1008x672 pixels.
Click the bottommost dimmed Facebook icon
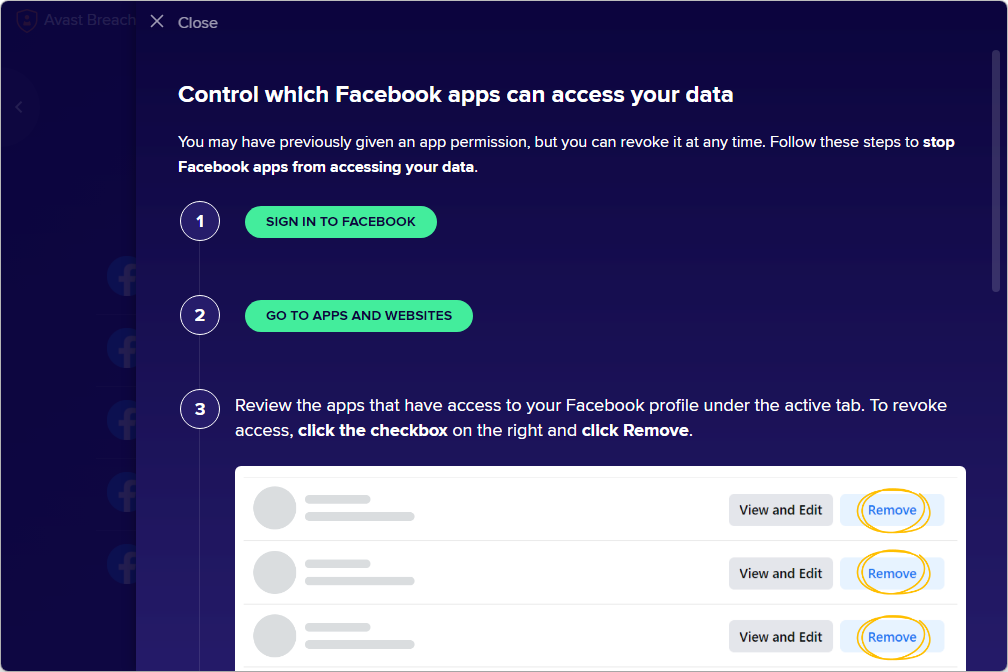coord(124,564)
